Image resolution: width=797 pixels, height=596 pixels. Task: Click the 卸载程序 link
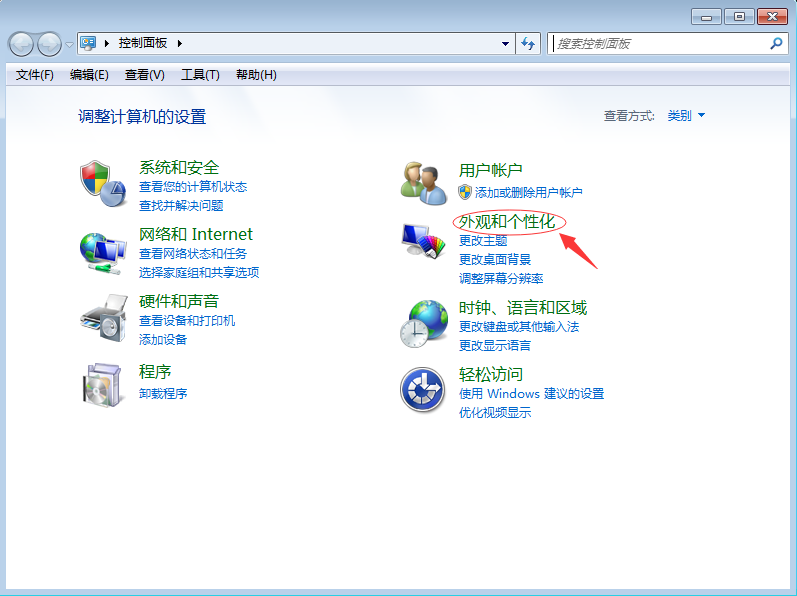[163, 393]
